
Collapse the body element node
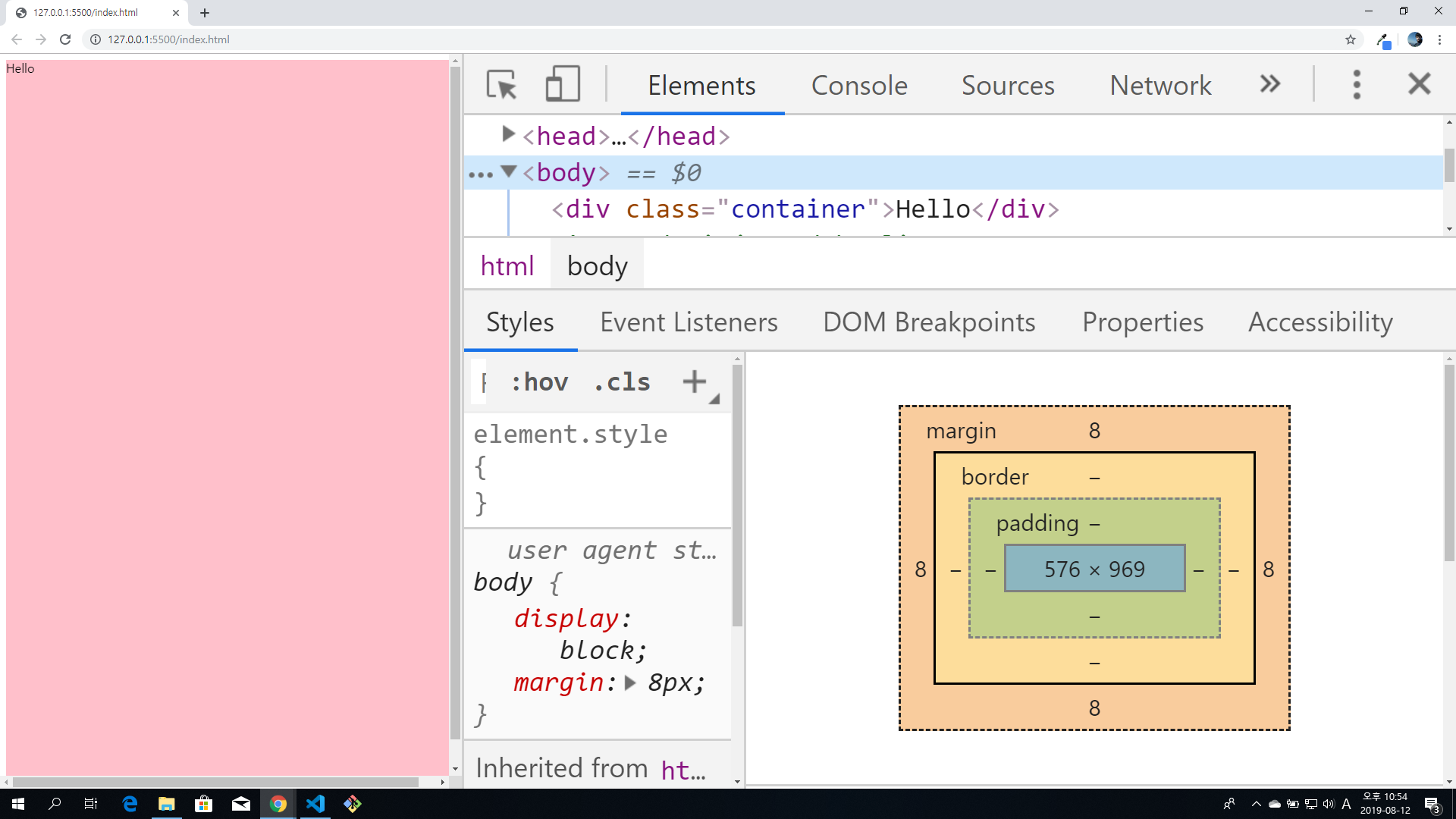[x=509, y=172]
